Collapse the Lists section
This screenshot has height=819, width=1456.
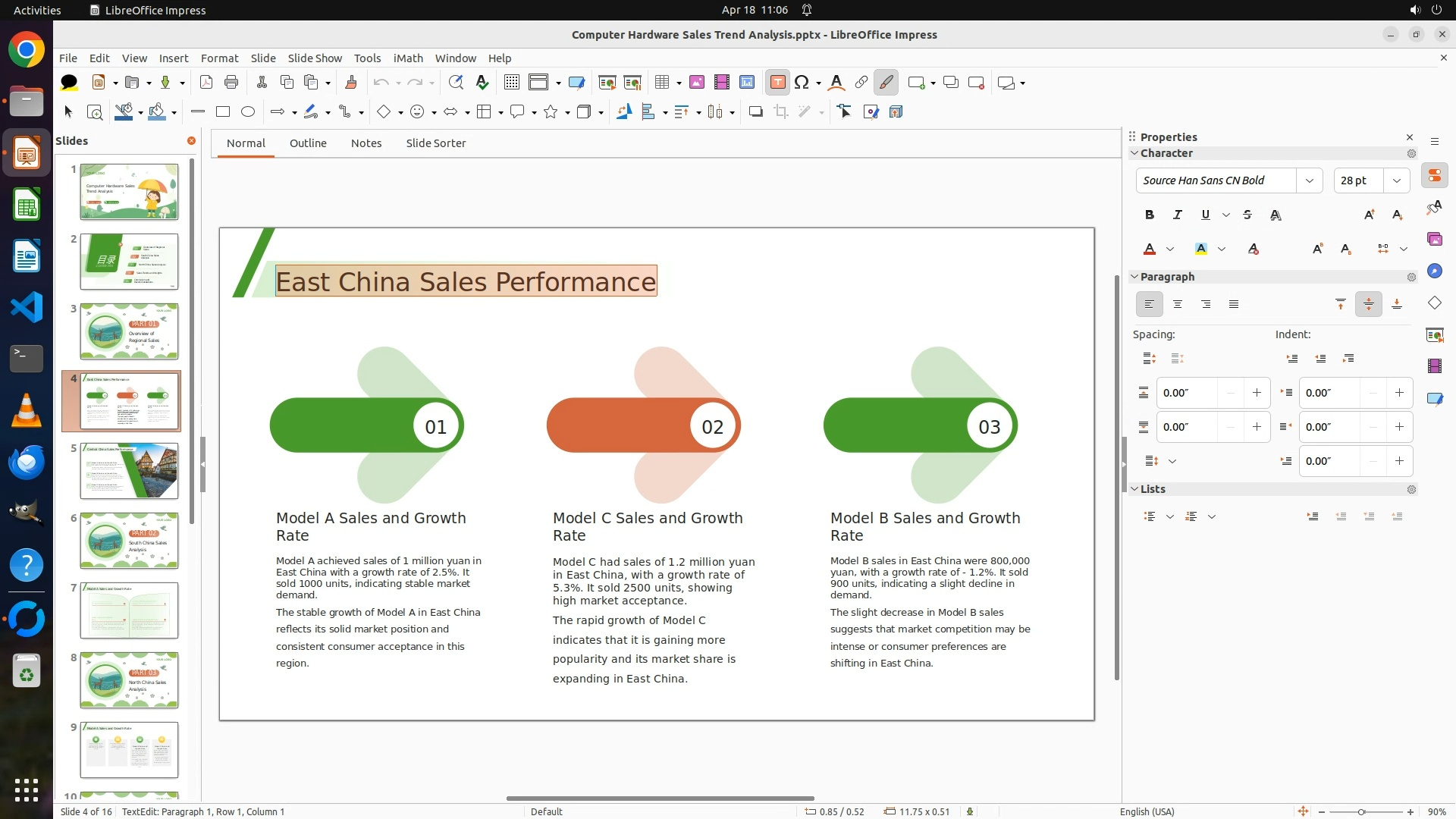coord(1135,489)
